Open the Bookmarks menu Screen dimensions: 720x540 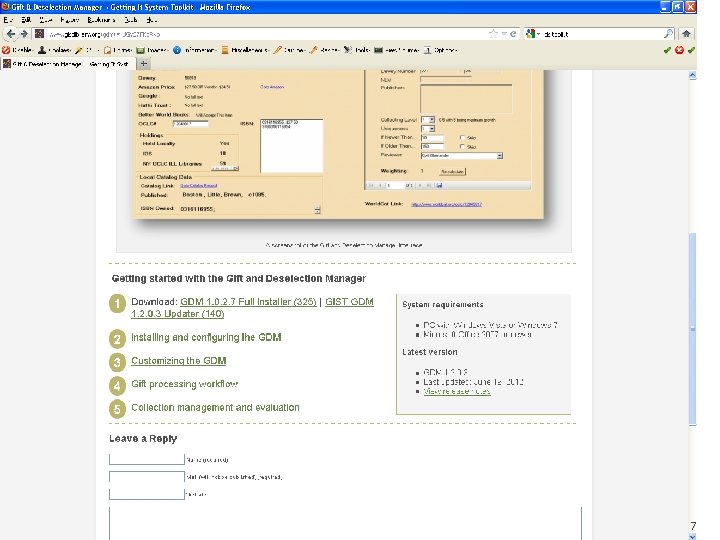click(101, 20)
